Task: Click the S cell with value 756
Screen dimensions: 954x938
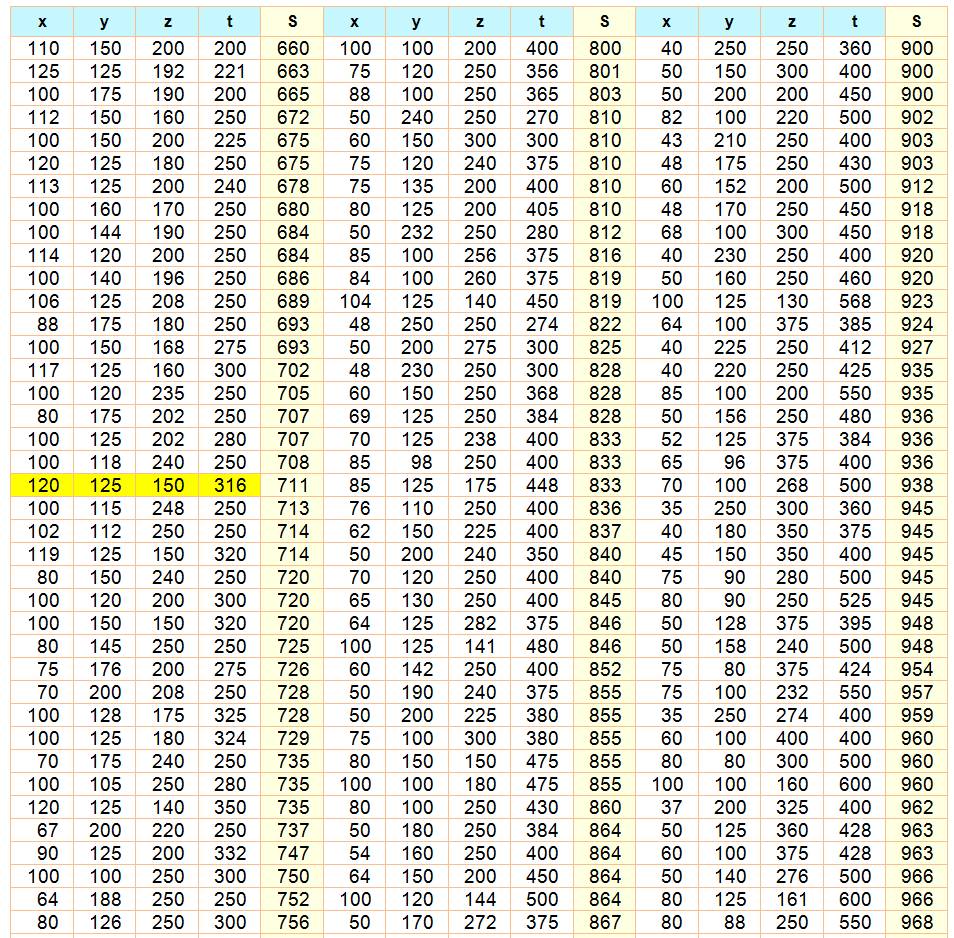Action: pyautogui.click(x=292, y=922)
